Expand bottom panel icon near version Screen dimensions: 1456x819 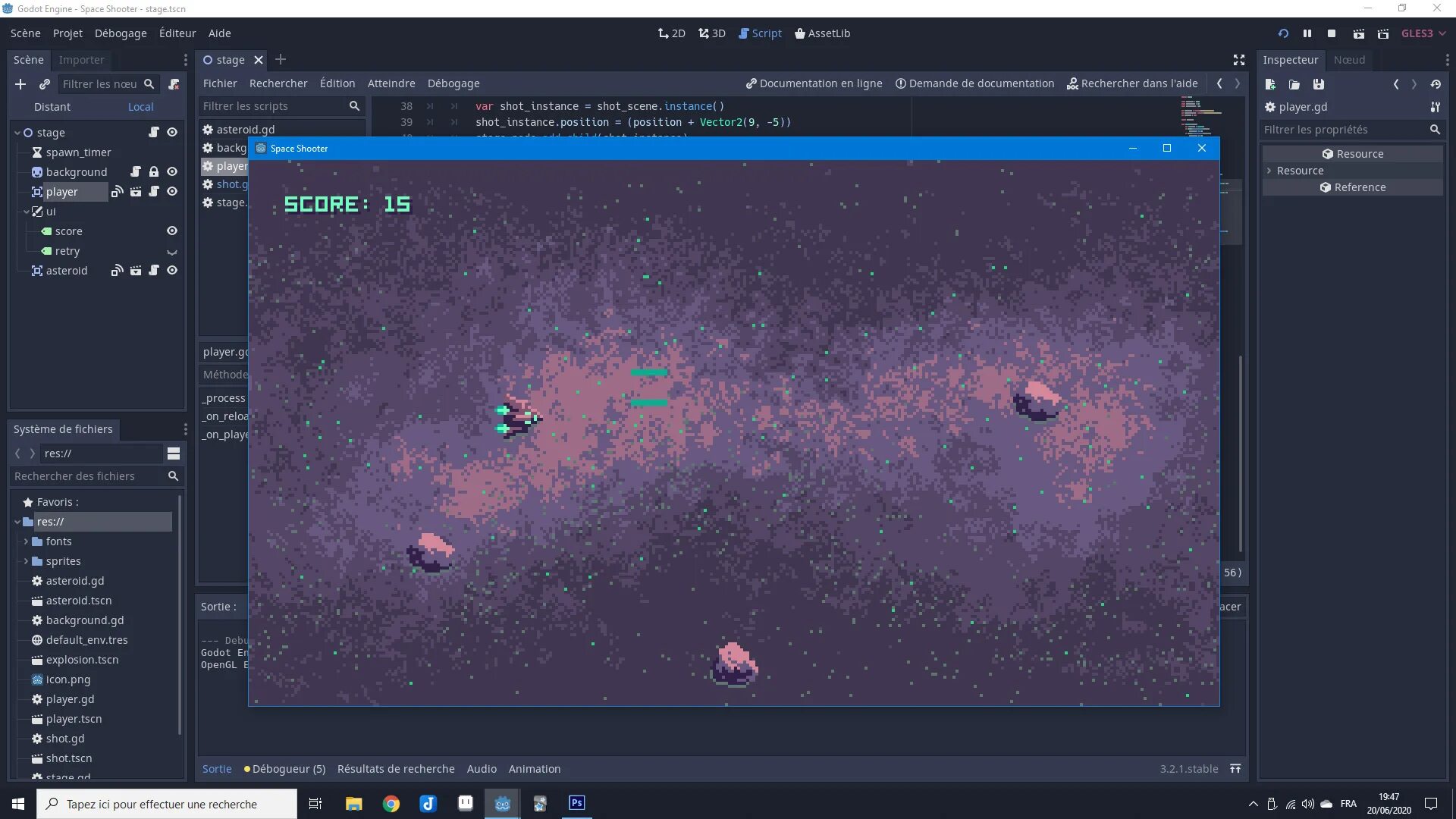coord(1235,769)
